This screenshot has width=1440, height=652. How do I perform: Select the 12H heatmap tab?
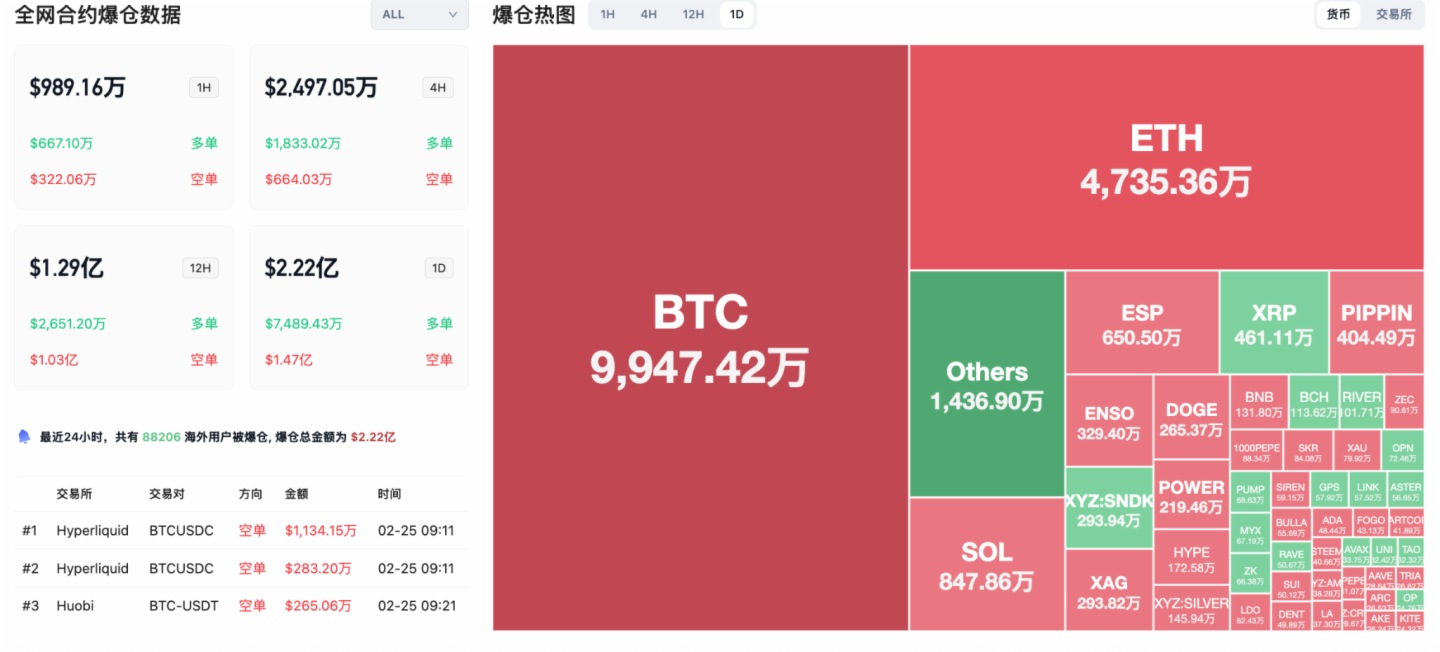(x=693, y=14)
